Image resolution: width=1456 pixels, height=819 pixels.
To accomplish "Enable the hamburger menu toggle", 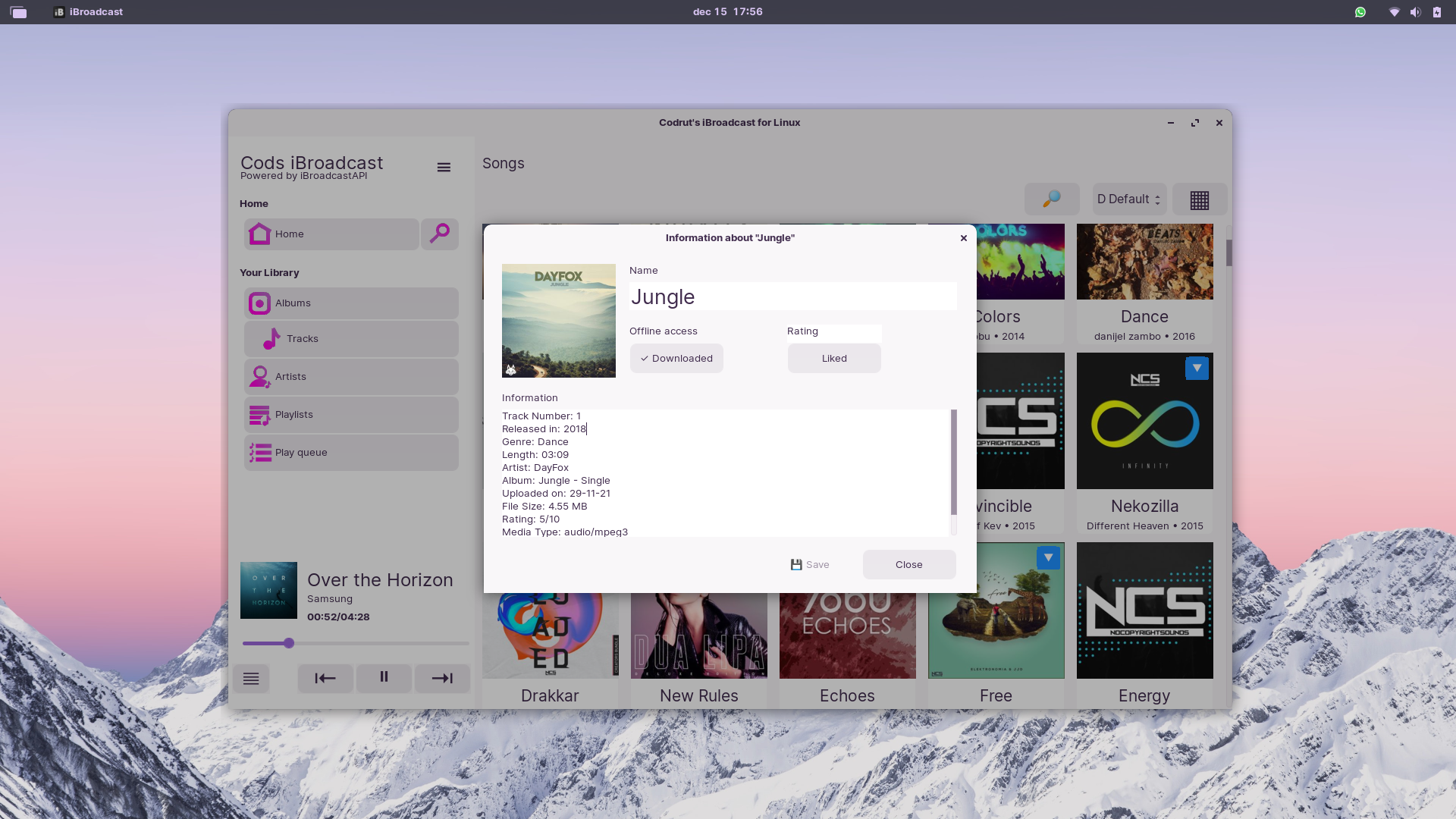I will 443,167.
